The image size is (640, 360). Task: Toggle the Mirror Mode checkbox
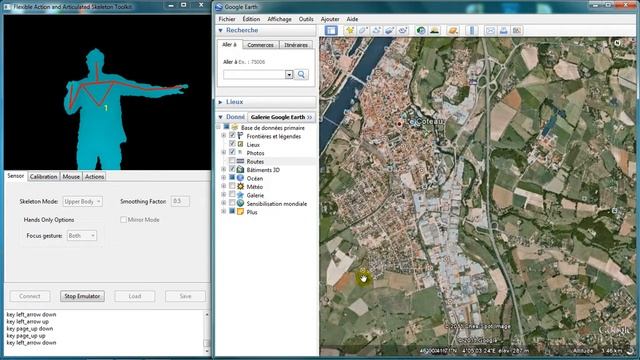(x=123, y=220)
